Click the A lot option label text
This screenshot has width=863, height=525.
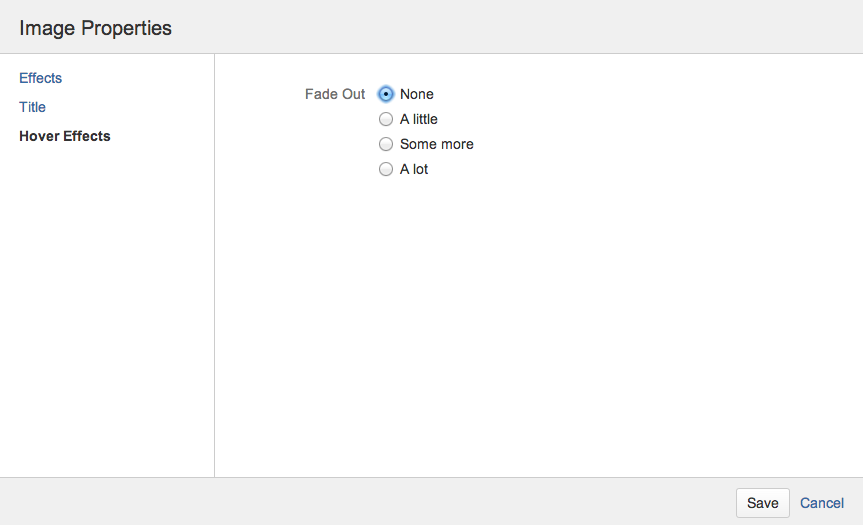[x=414, y=169]
